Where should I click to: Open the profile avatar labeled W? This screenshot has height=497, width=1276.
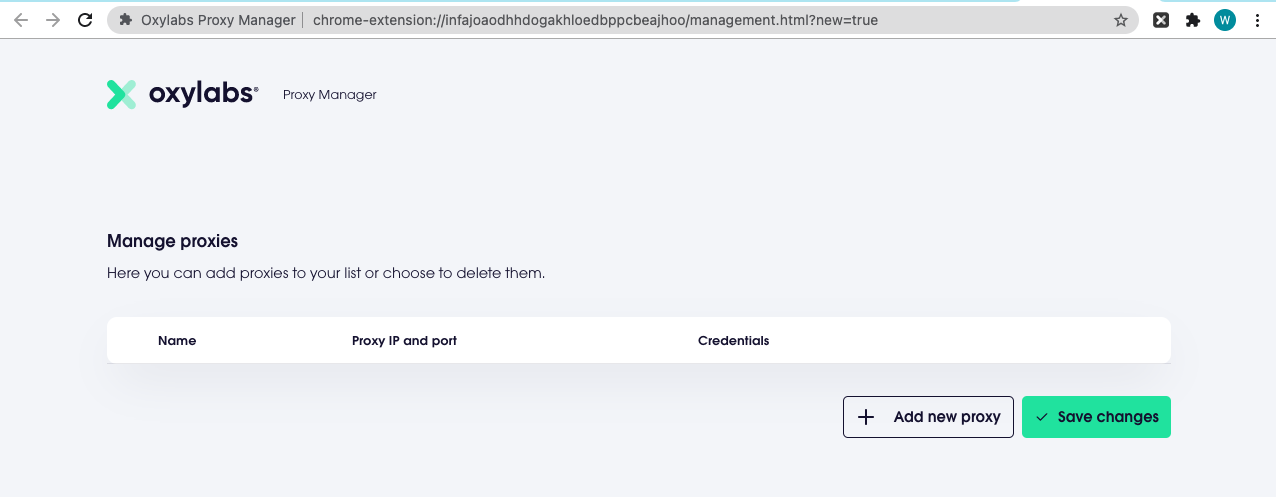[x=1225, y=20]
